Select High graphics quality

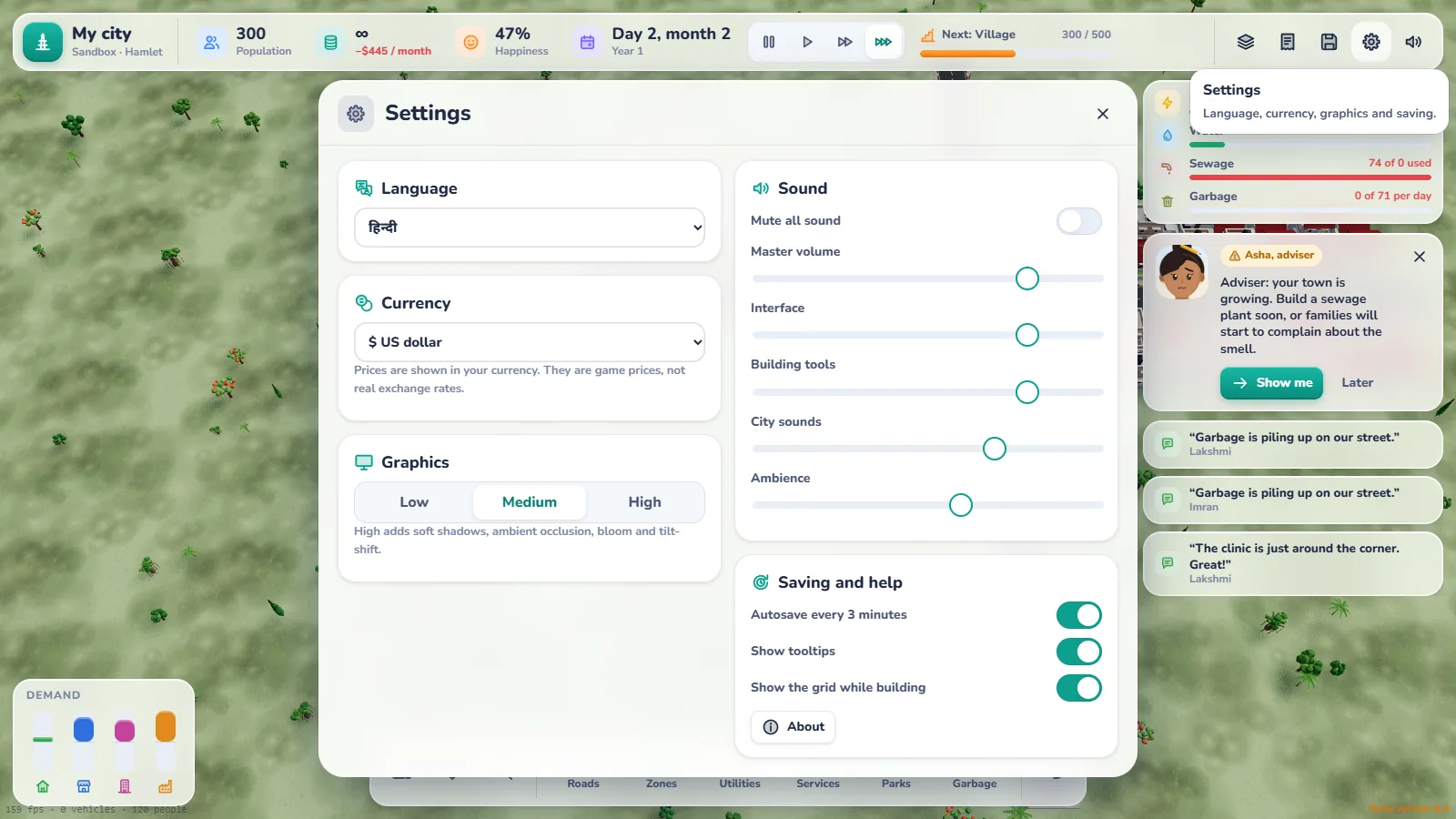point(645,502)
